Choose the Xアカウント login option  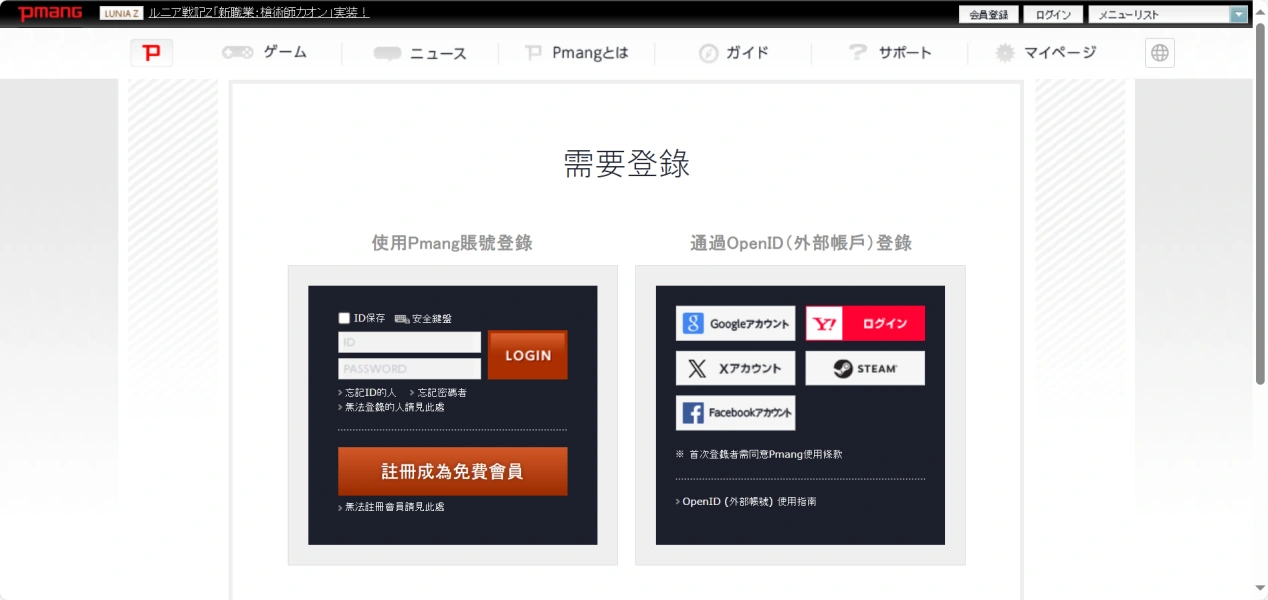point(735,368)
